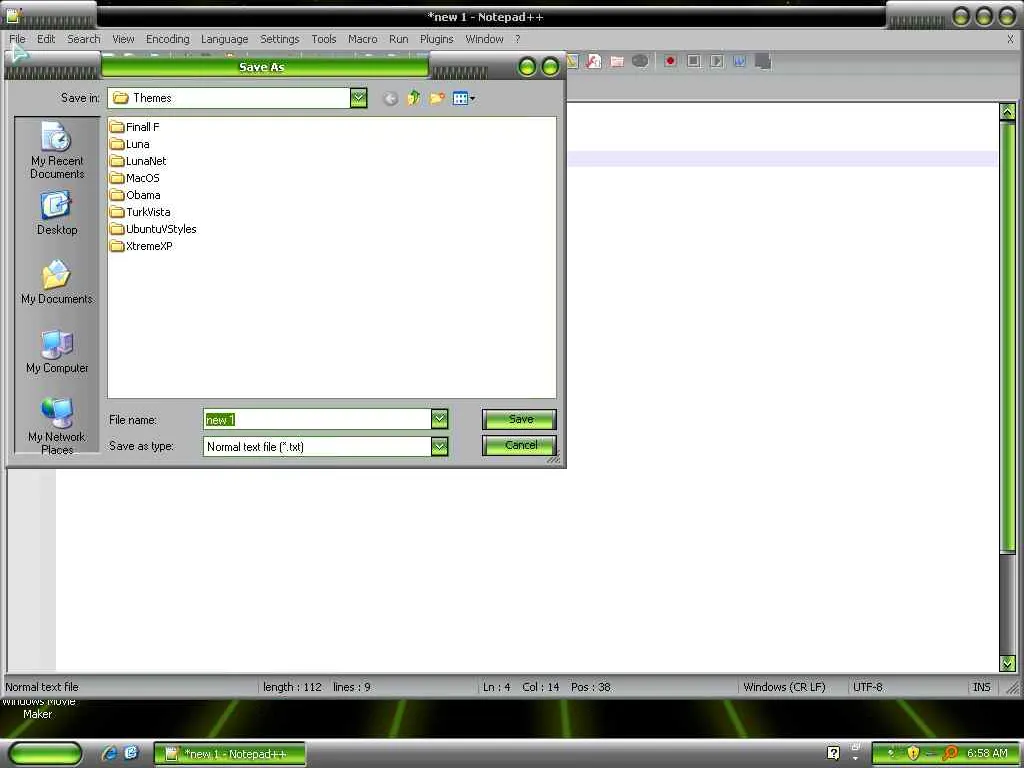Select the XtremeXP folder

pyautogui.click(x=141, y=246)
